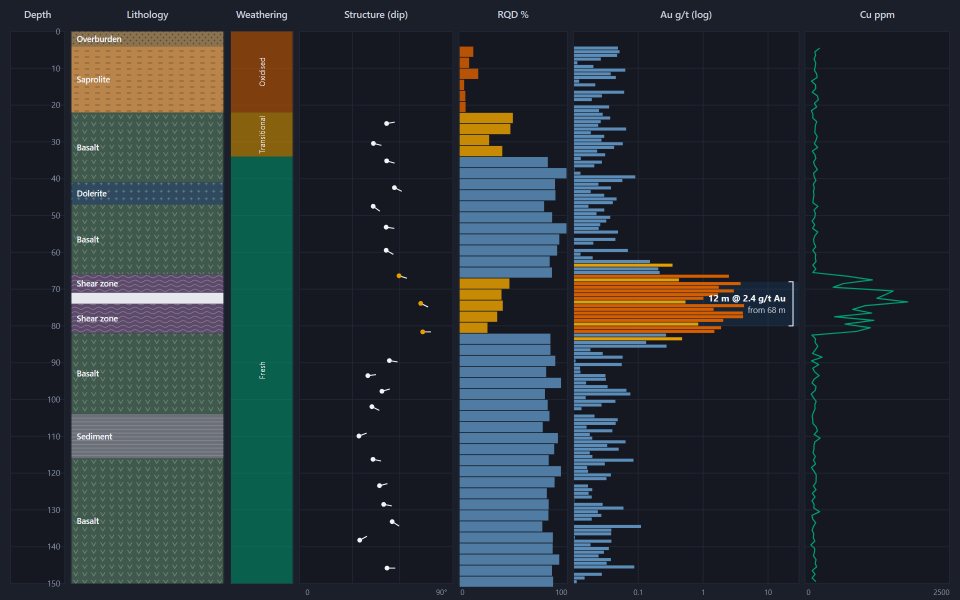This screenshot has height=600, width=960.
Task: Select the "Au g/t (log)" track header
Action: 686,15
